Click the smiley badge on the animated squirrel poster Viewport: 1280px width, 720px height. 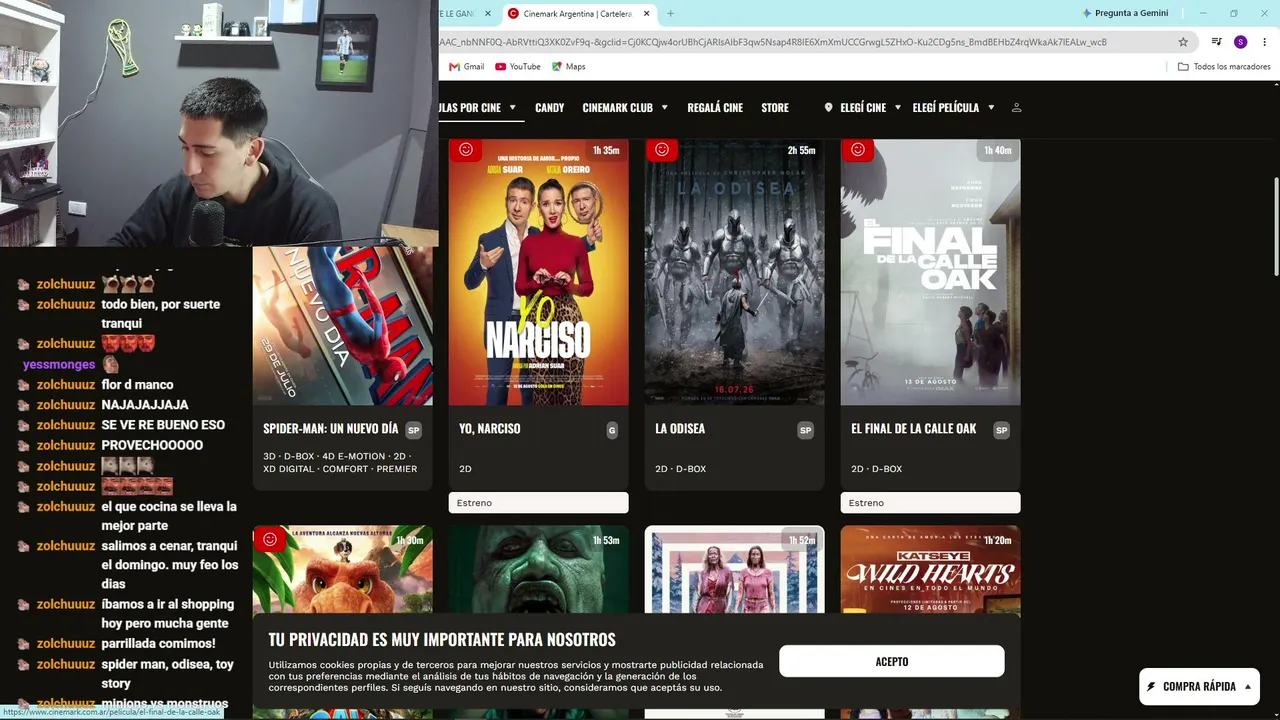tap(270, 540)
